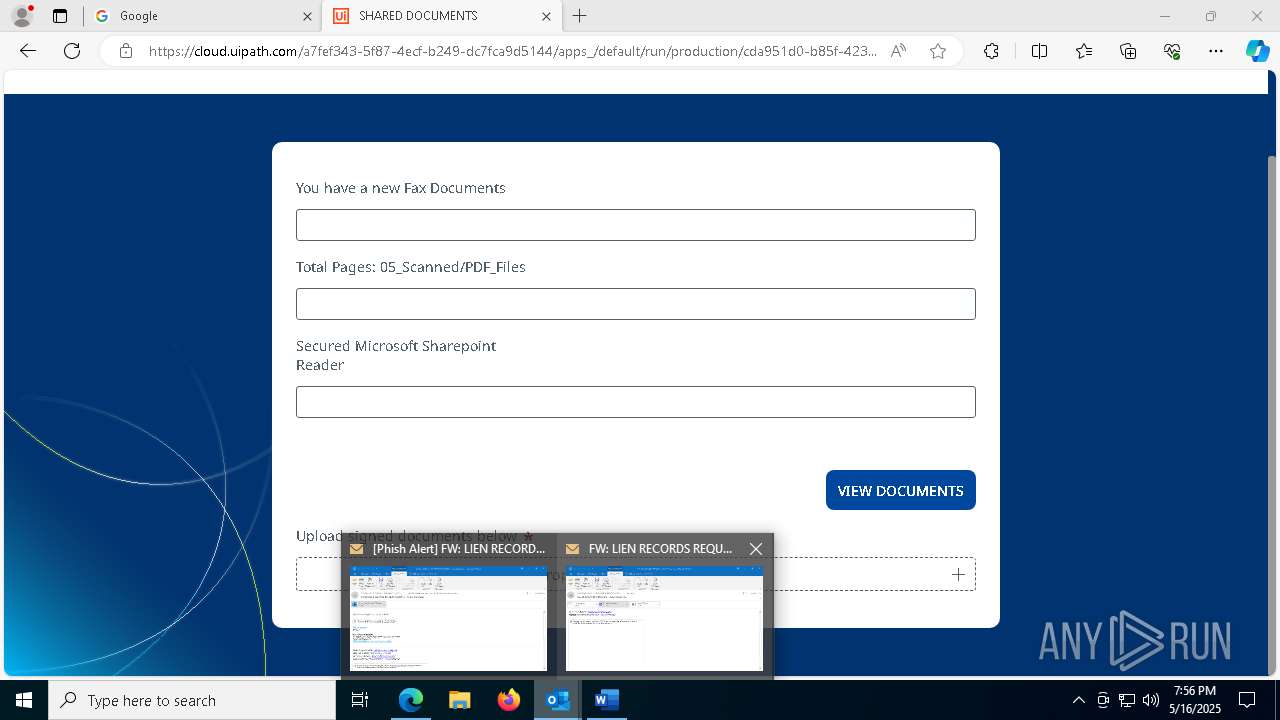Close the Google tab
Screen dimensions: 1280x720
coord(307,16)
